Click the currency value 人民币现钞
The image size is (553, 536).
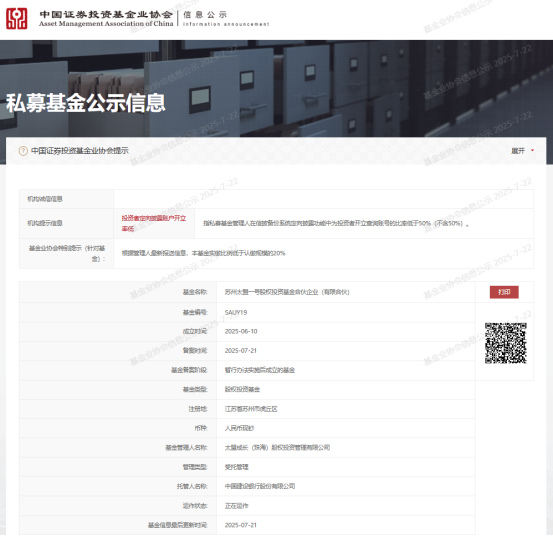pyautogui.click(x=239, y=428)
